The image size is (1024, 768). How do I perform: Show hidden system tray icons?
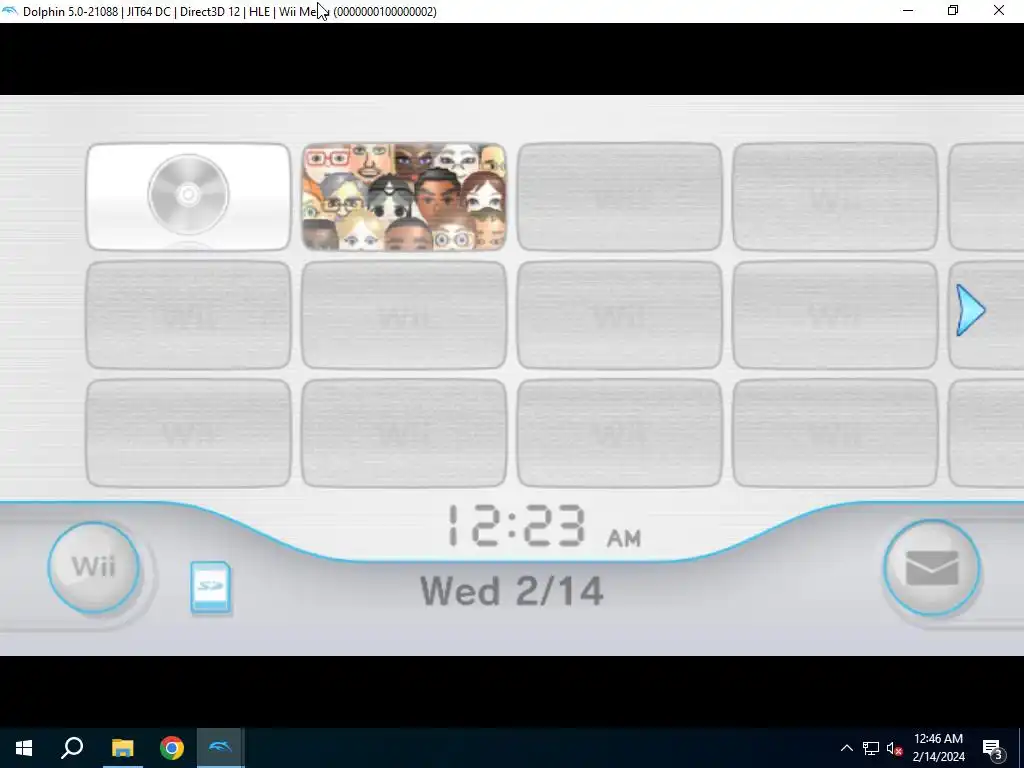click(x=846, y=748)
